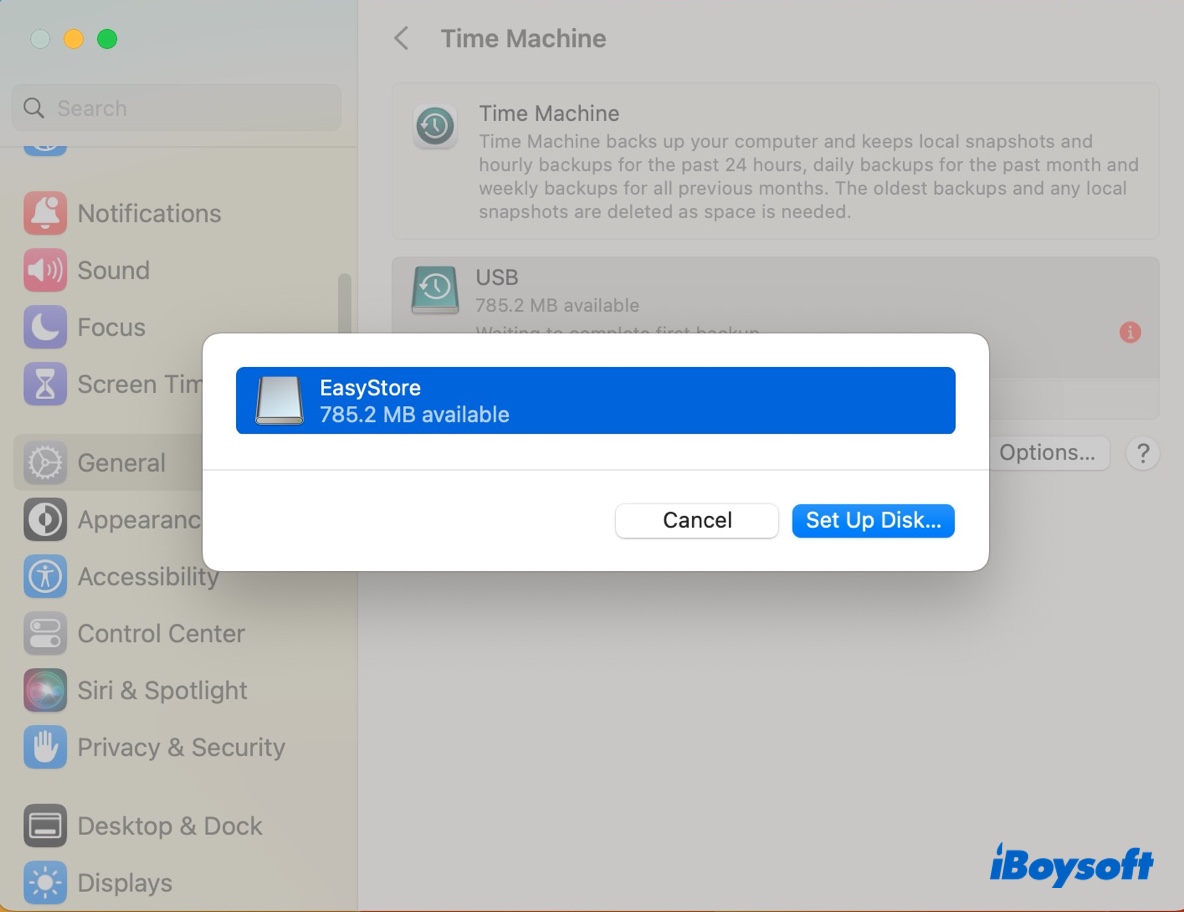This screenshot has width=1184, height=912.
Task: Open Siri & Spotlight settings
Action: click(x=162, y=690)
